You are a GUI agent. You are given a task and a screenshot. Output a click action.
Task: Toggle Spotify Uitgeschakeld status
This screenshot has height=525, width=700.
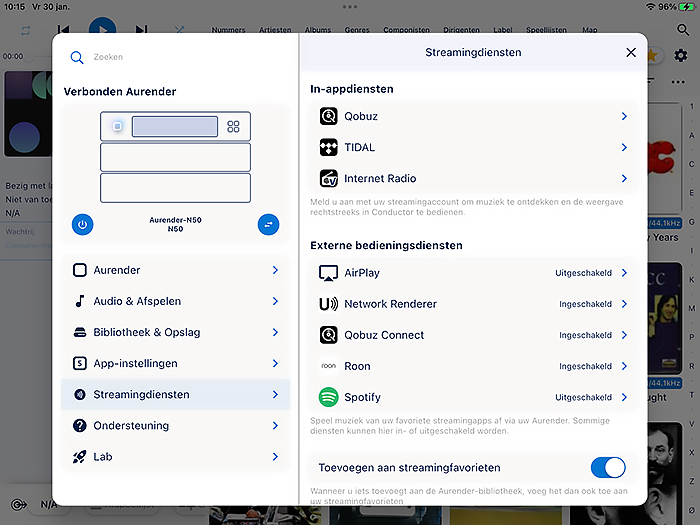click(x=583, y=397)
